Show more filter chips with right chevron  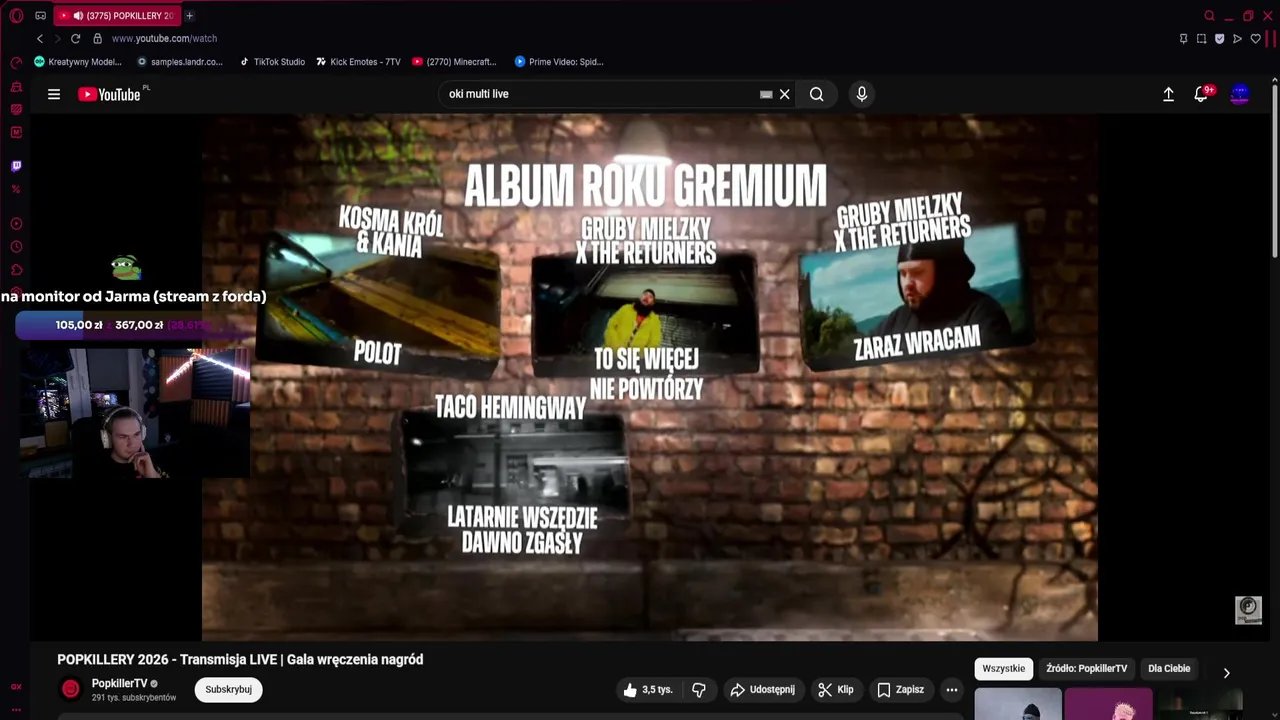pyautogui.click(x=1226, y=673)
